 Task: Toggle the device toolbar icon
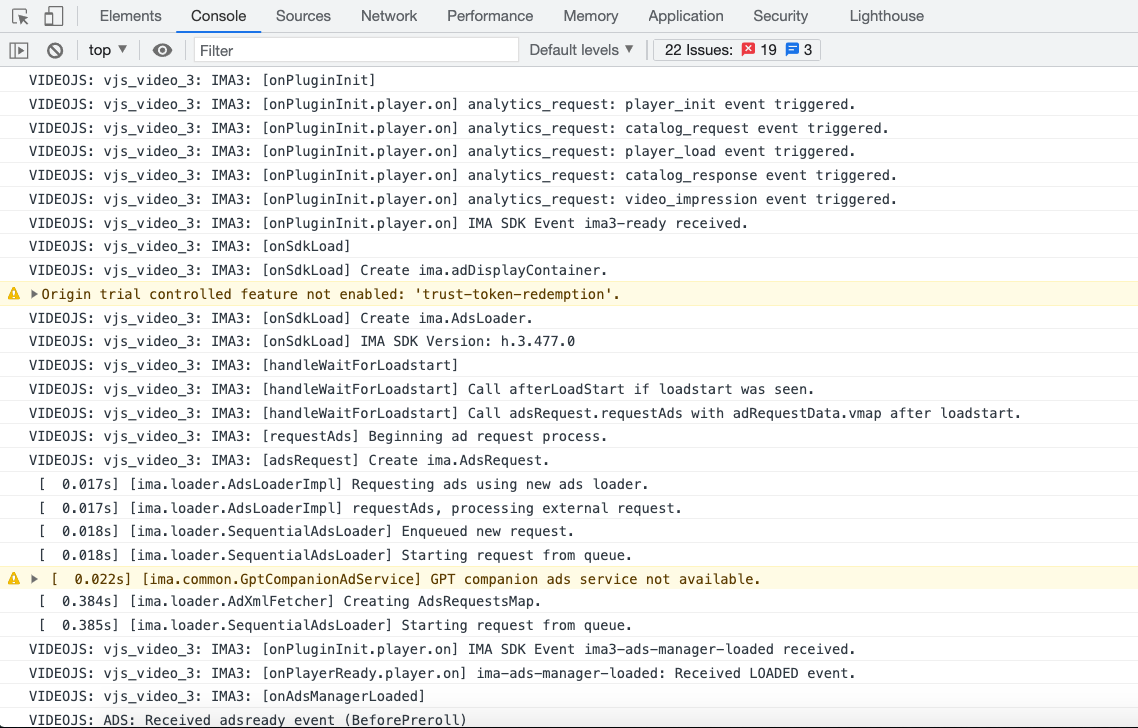53,16
